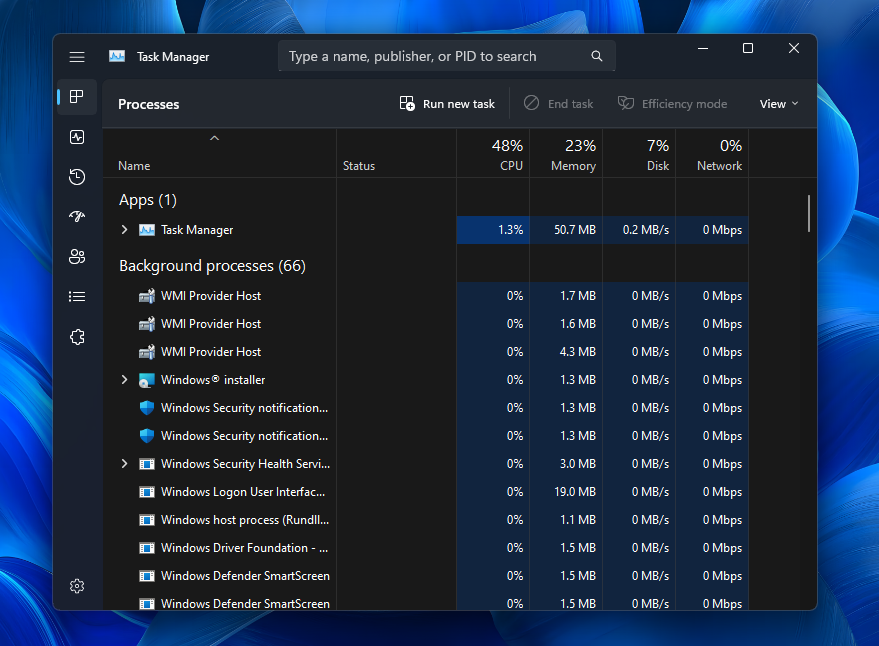Viewport: 879px width, 646px height.
Task: Sort processes by Disk column
Action: pos(639,154)
